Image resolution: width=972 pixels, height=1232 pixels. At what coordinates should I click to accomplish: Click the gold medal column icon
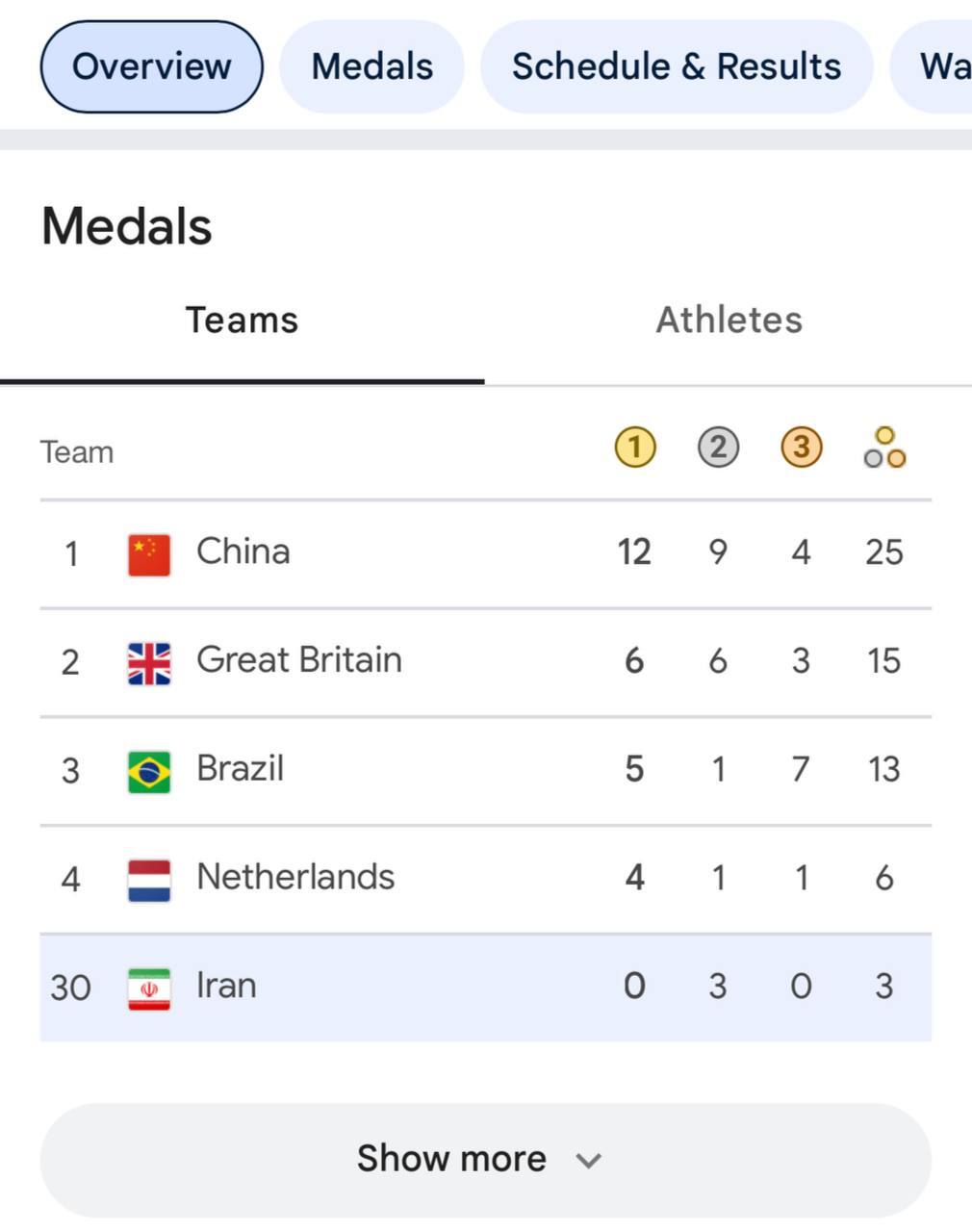(635, 448)
